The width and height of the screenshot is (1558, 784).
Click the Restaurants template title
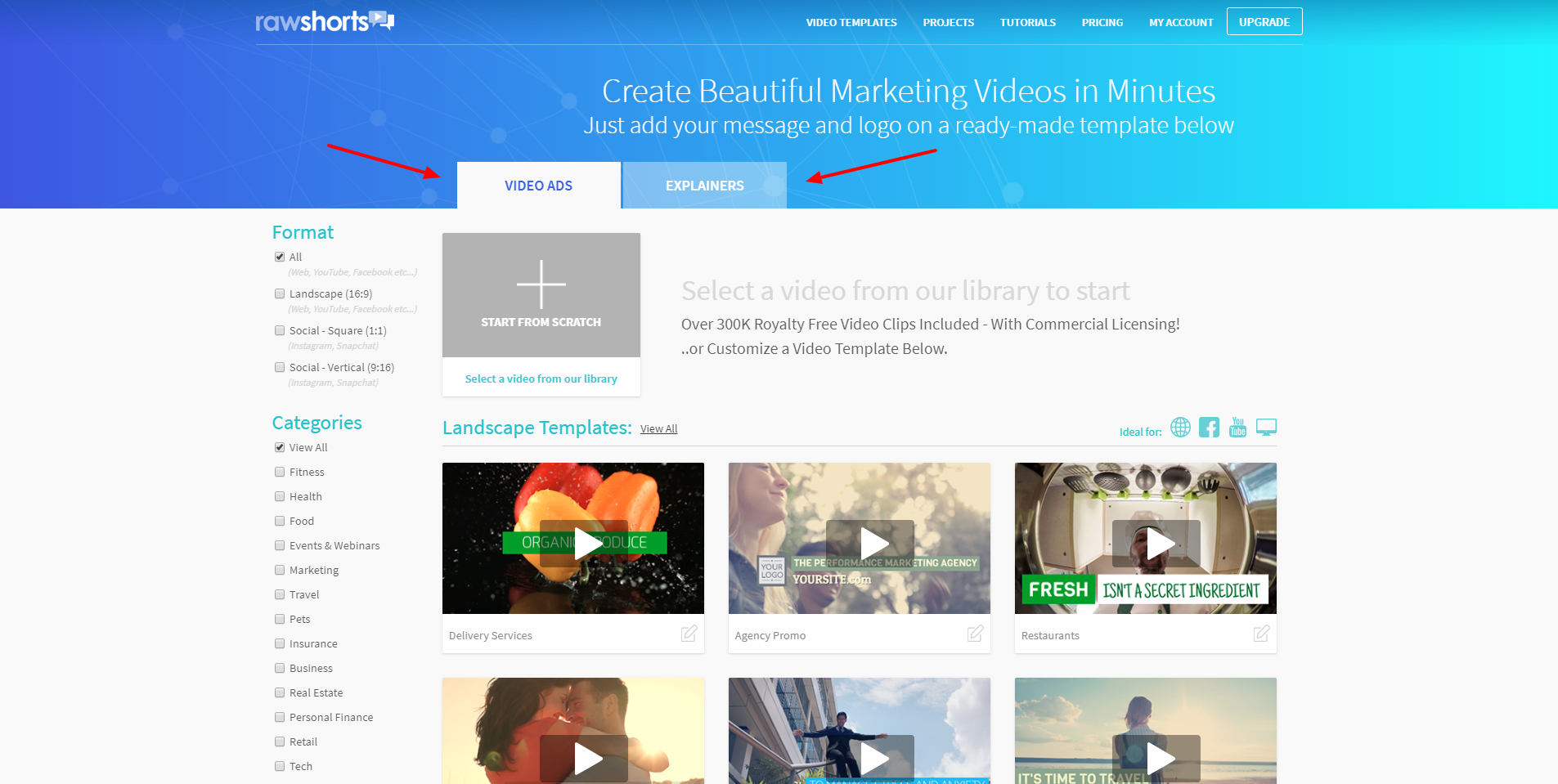(1050, 635)
